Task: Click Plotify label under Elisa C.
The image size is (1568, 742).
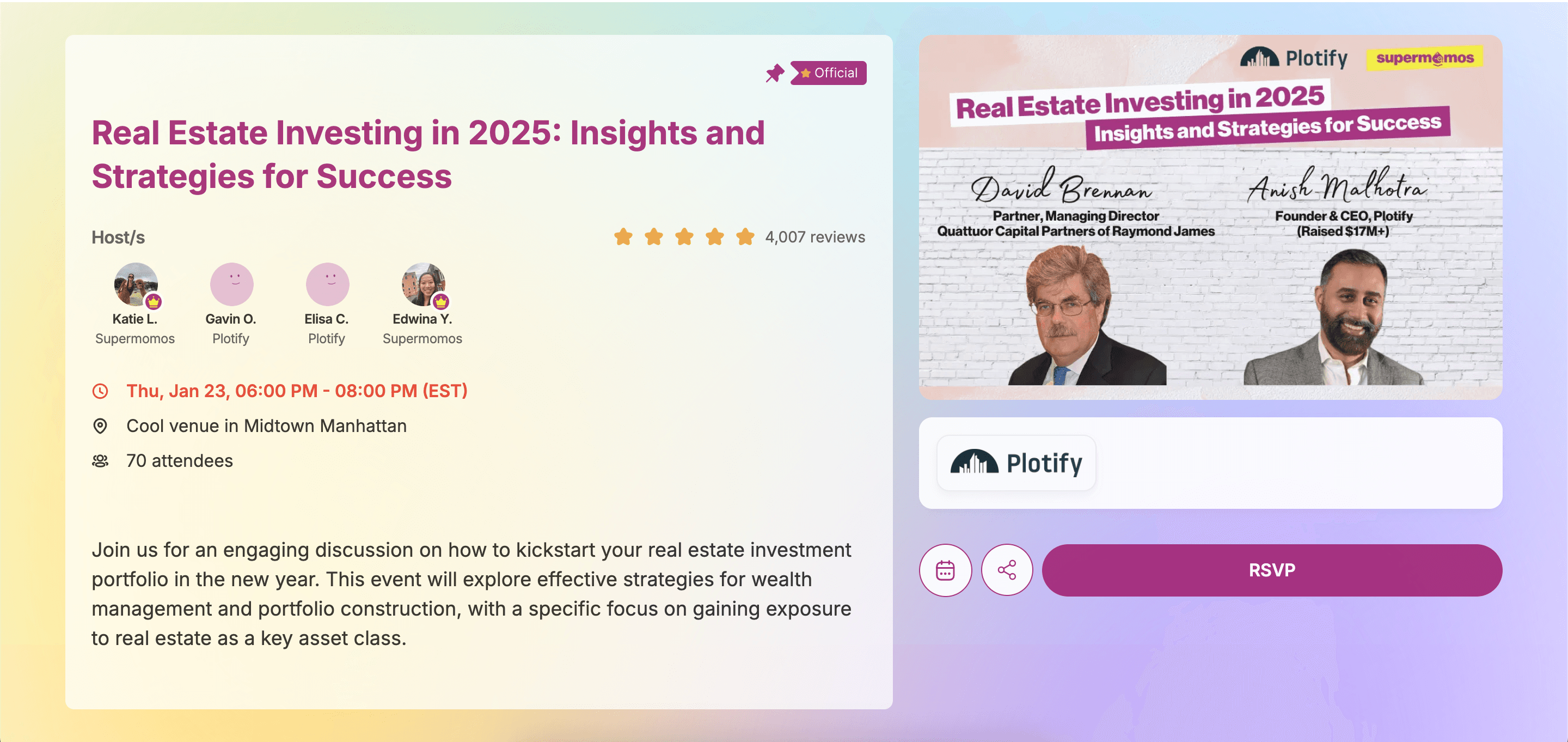Action: 326,339
